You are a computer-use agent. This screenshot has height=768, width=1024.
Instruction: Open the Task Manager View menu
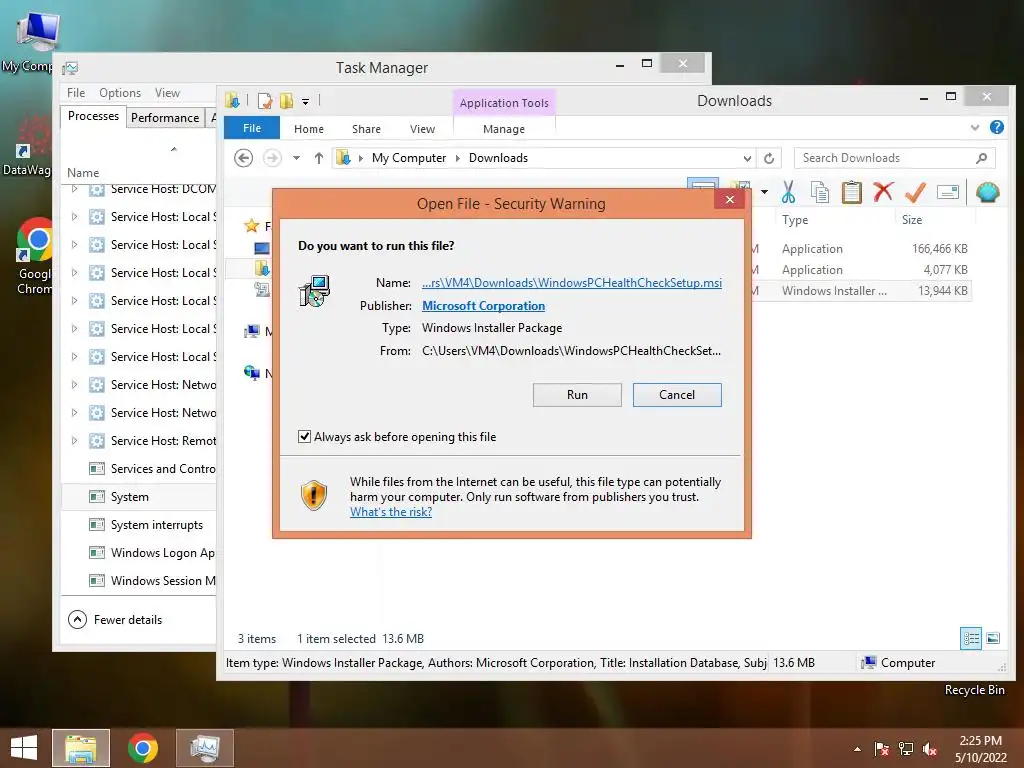tap(167, 93)
